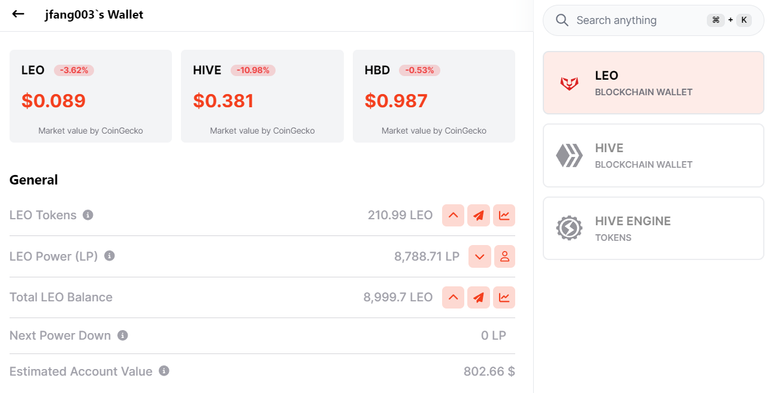Click the -0.53% HBD change badge
The width and height of the screenshot is (768, 393).
(419, 70)
